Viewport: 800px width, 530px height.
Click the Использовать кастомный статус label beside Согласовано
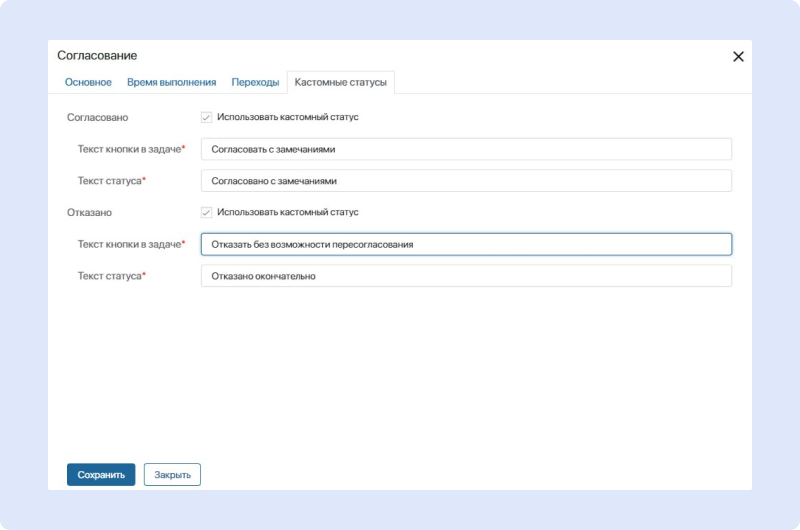[287, 117]
